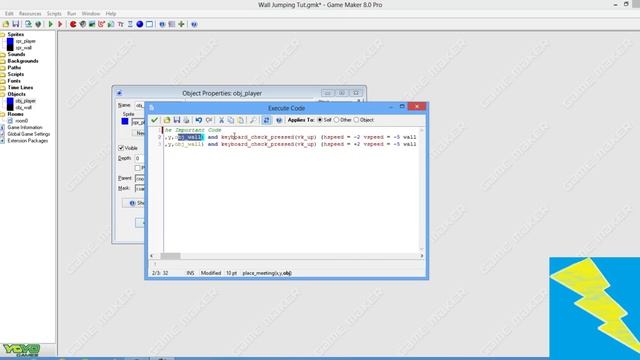Image resolution: width=640 pixels, height=360 pixels.
Task: Toggle the highlighted code-check toolbar button
Action: [x=266, y=120]
